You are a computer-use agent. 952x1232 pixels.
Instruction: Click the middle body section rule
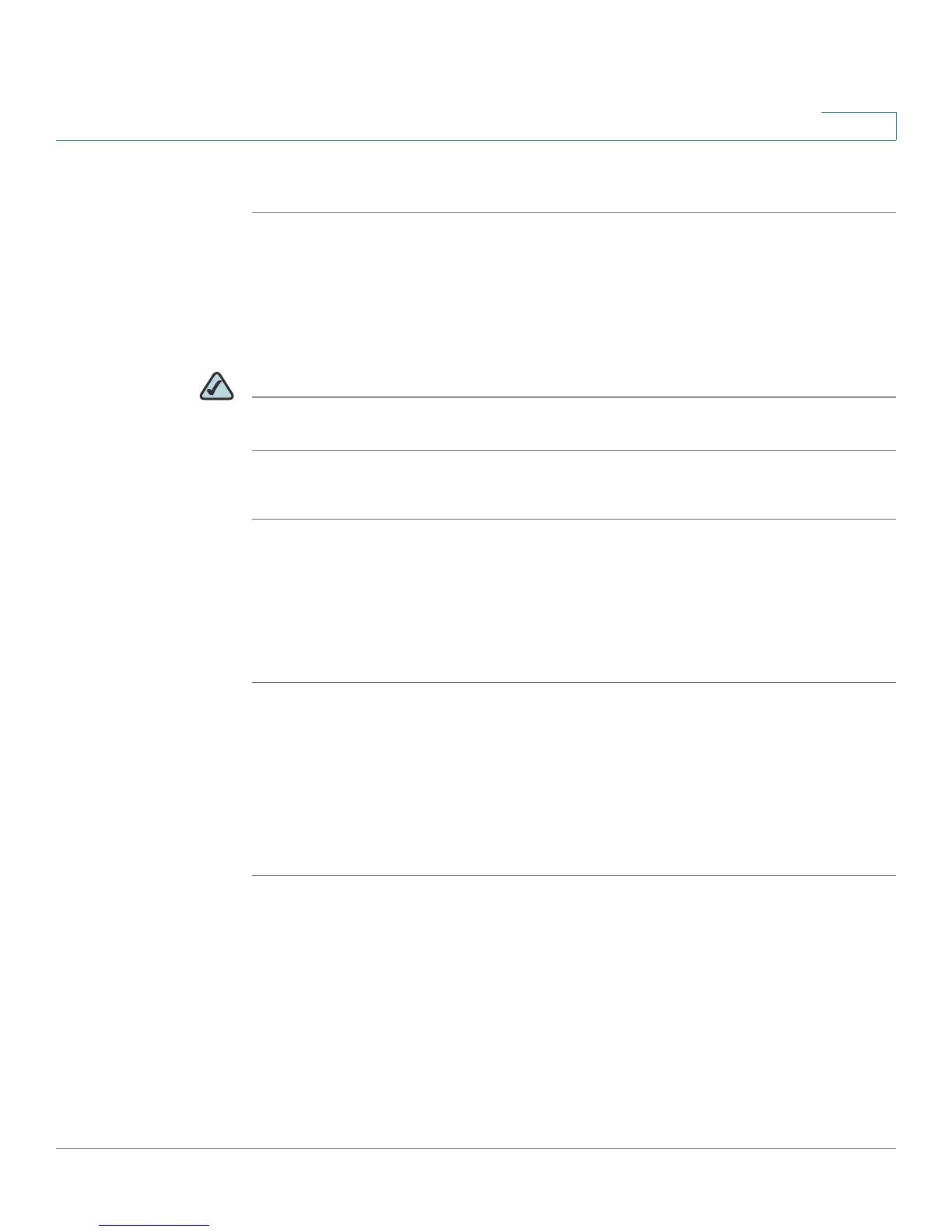[574, 682]
